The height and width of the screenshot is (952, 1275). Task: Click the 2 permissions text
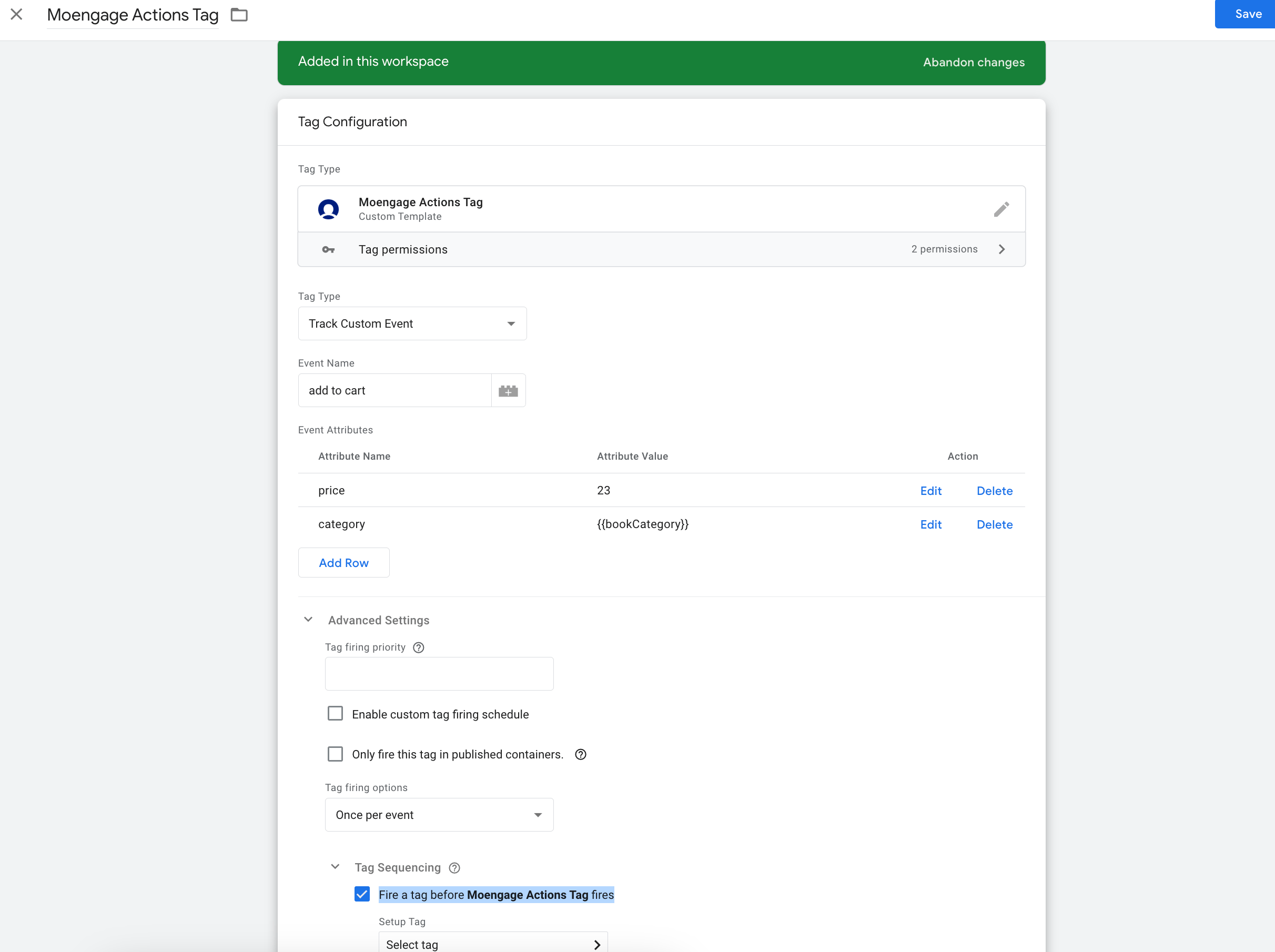[x=944, y=249]
